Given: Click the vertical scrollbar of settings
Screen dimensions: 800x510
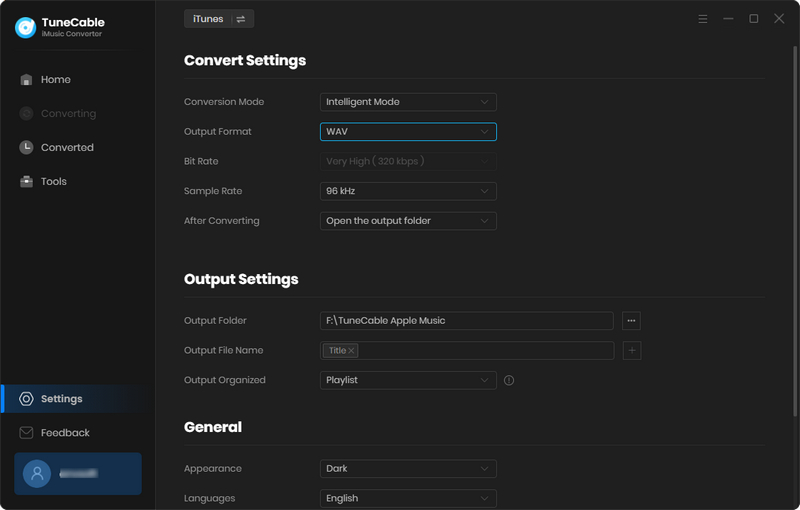Looking at the screenshot, I should coord(795,231).
